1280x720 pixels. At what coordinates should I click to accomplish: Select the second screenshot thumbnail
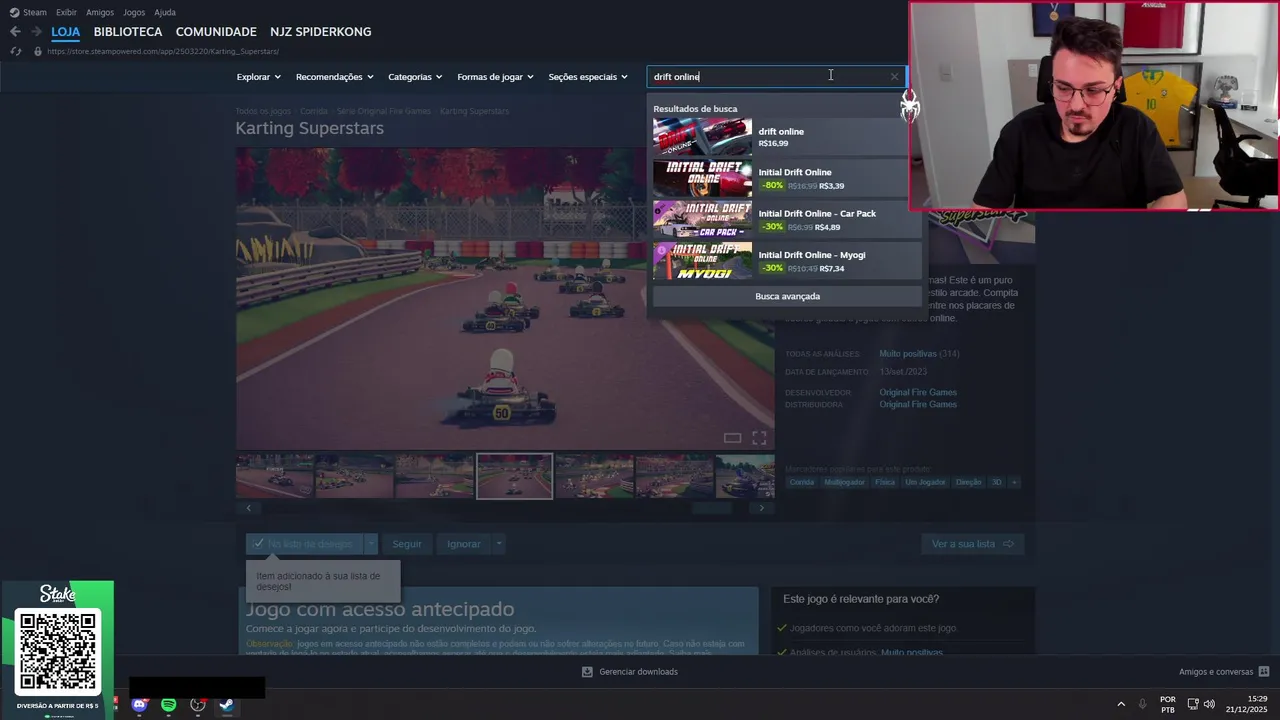point(354,477)
